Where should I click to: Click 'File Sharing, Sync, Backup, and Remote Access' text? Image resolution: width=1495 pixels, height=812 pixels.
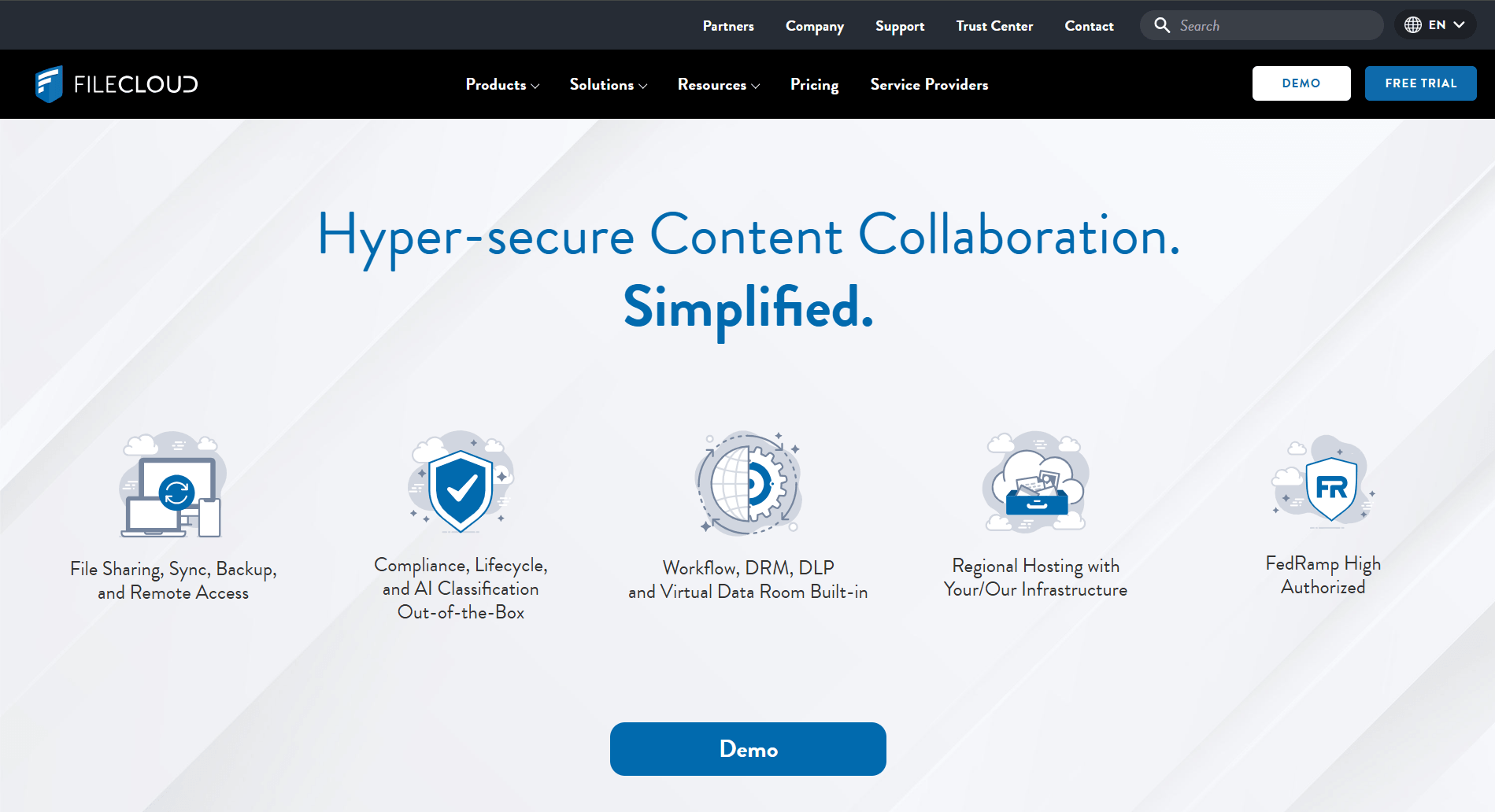coord(173,581)
